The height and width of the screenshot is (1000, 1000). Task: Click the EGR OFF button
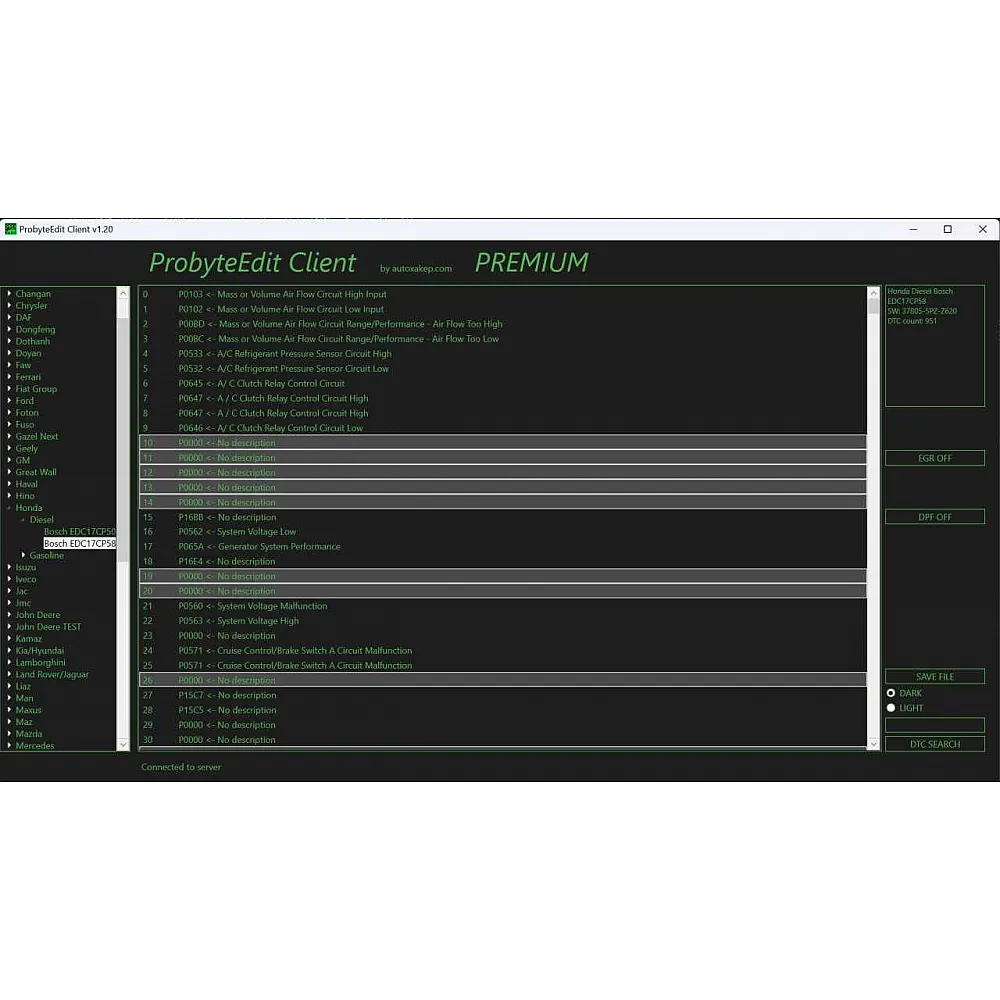point(934,458)
